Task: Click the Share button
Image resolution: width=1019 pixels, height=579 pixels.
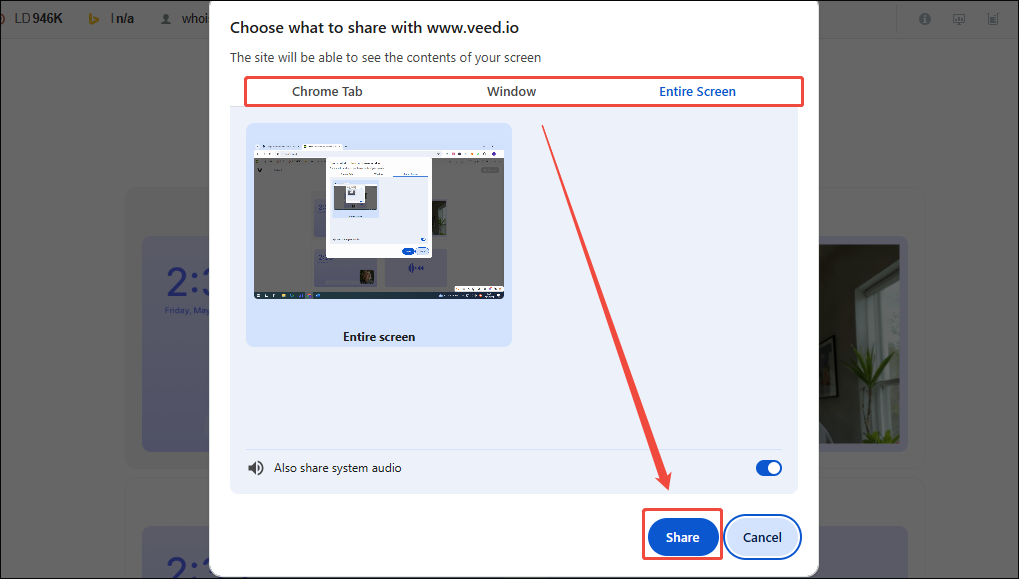Action: coord(682,536)
